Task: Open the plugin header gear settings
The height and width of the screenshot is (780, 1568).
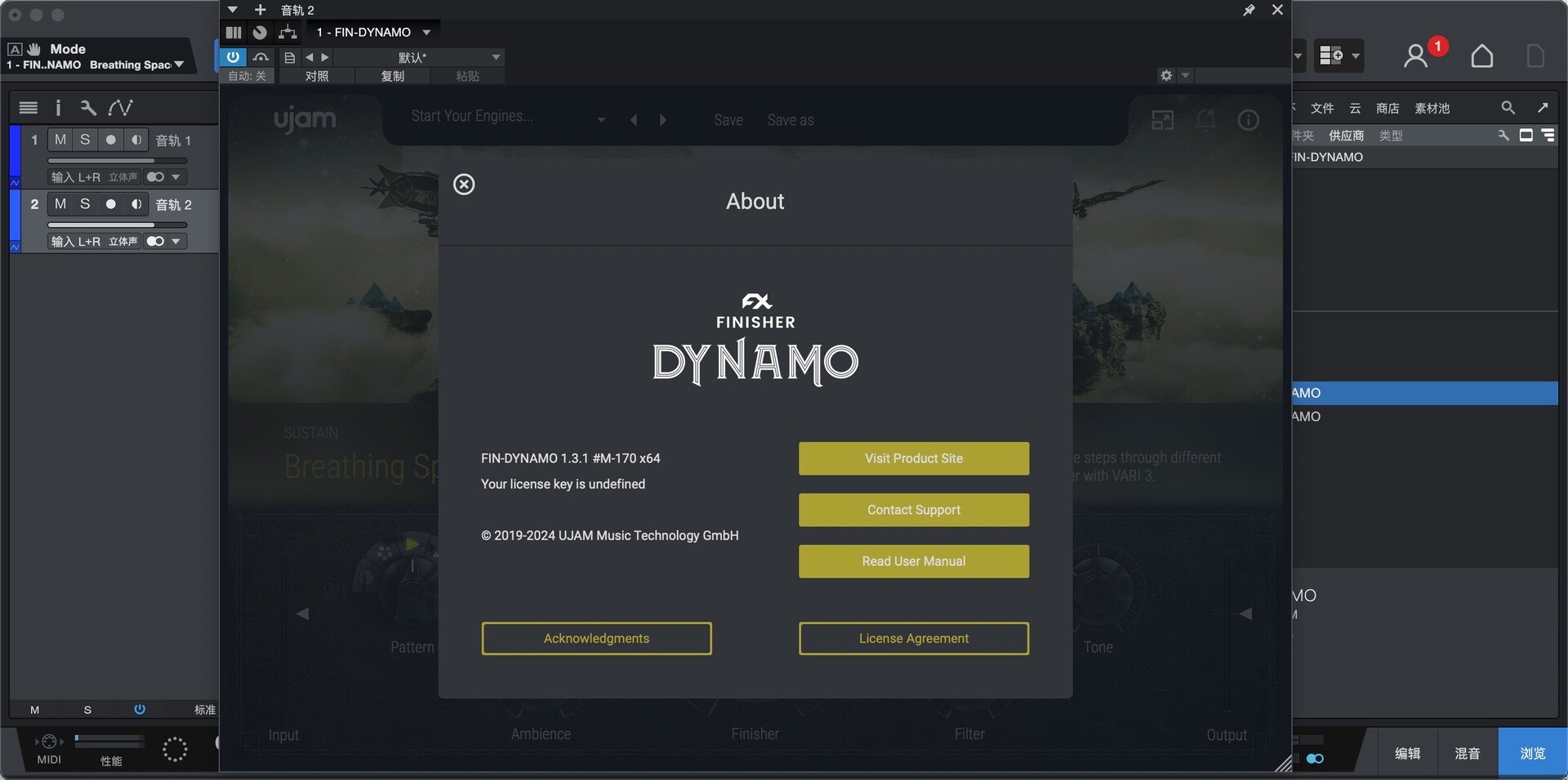Action: pyautogui.click(x=1166, y=75)
